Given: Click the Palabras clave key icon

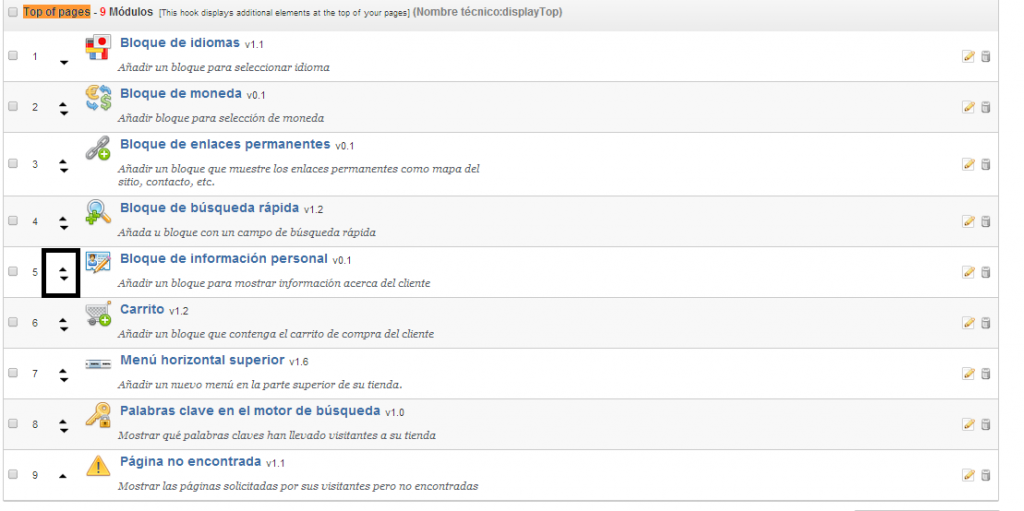Looking at the screenshot, I should pyautogui.click(x=98, y=416).
